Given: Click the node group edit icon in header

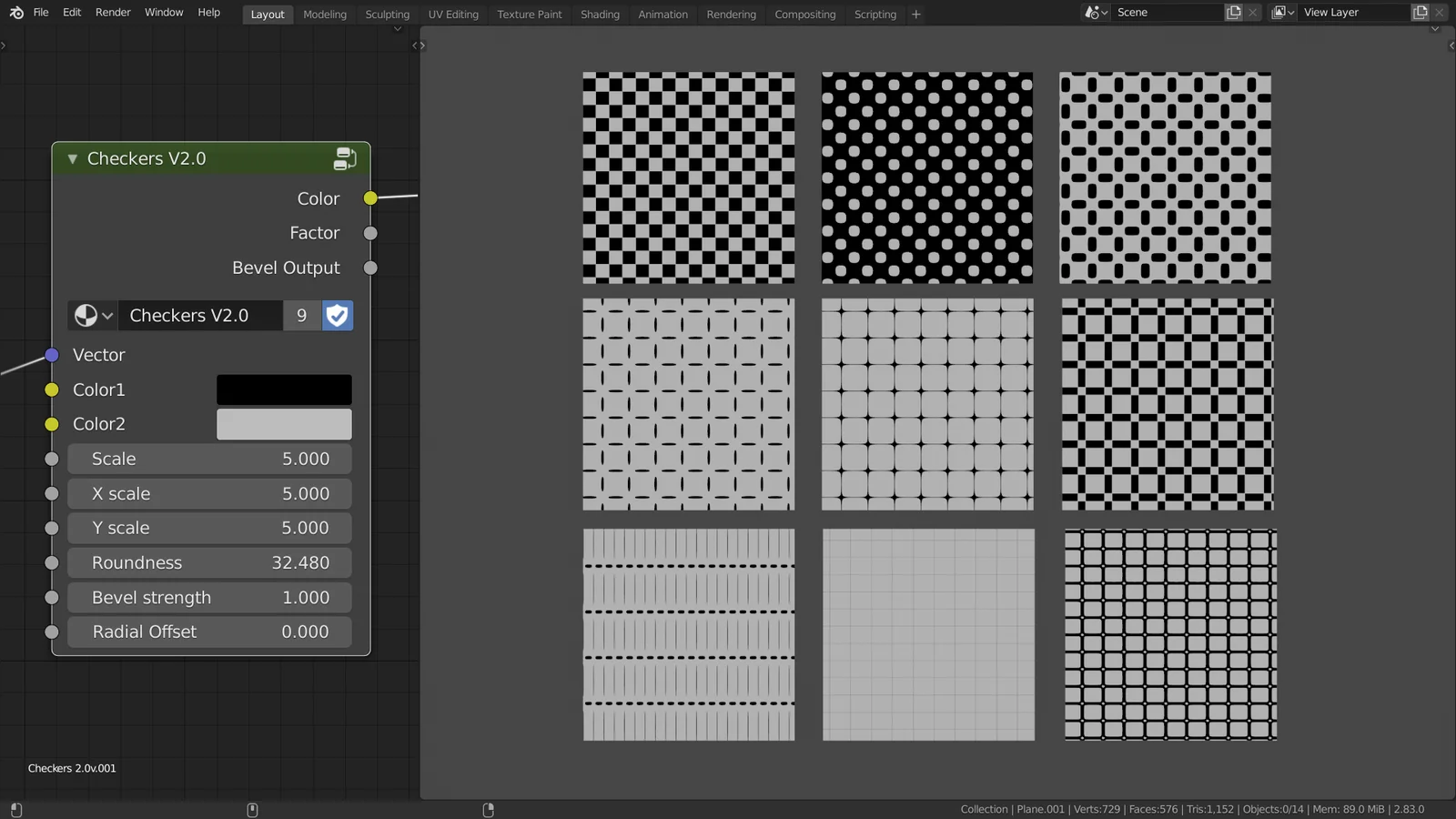Looking at the screenshot, I should [345, 158].
